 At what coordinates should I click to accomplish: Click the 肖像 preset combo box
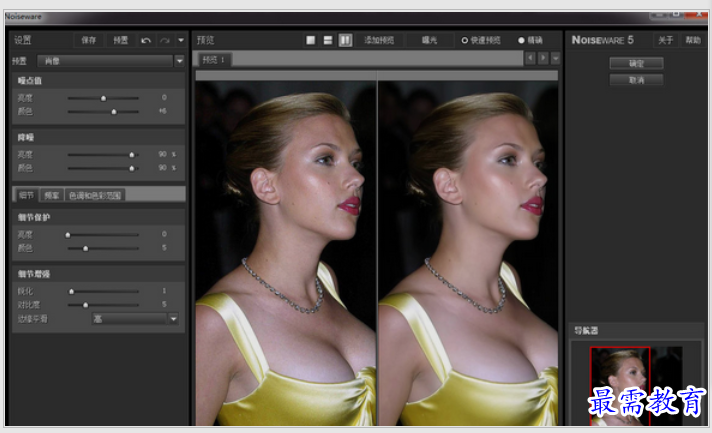point(105,61)
